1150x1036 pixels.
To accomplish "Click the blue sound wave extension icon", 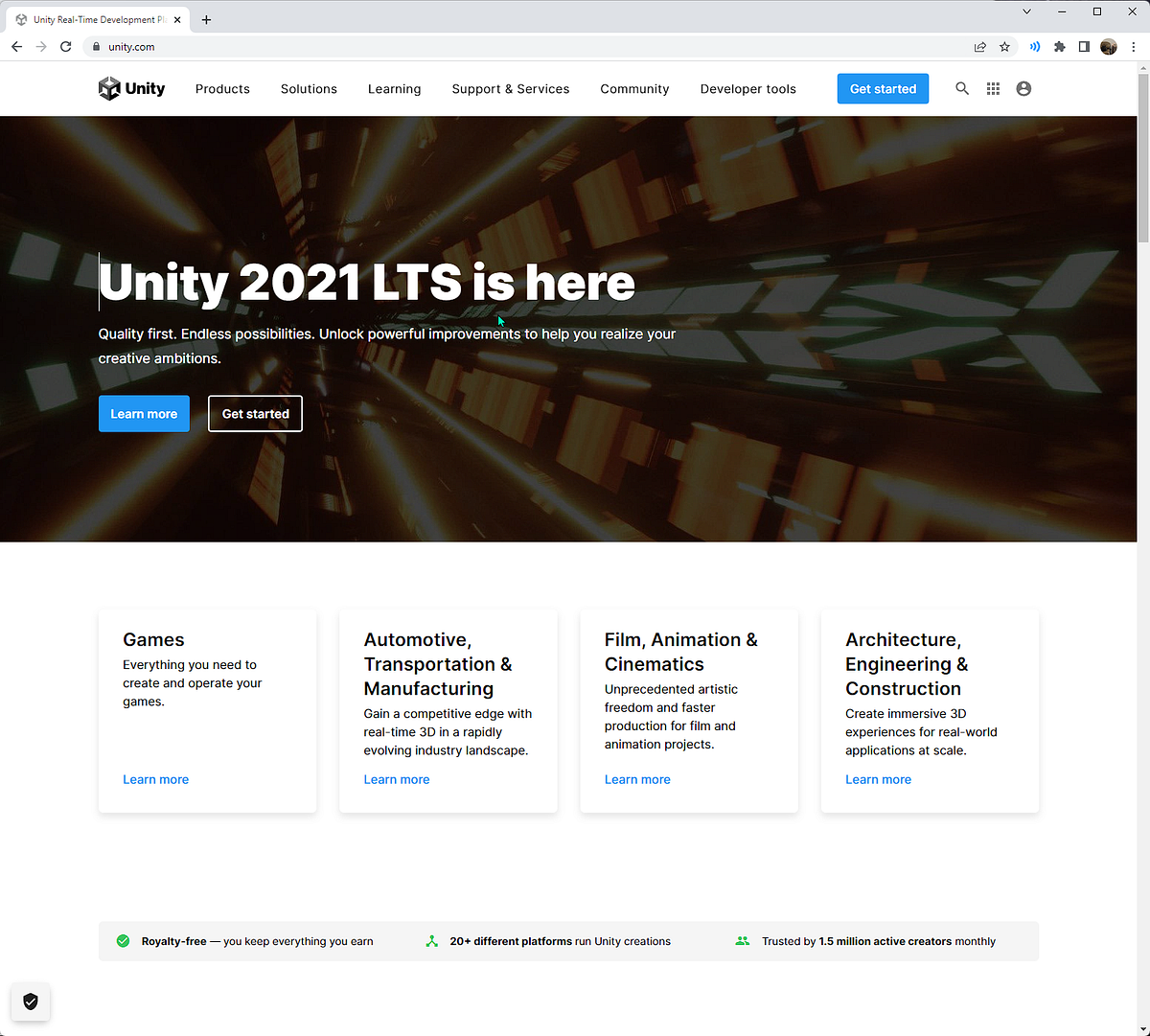I will coord(1034,46).
